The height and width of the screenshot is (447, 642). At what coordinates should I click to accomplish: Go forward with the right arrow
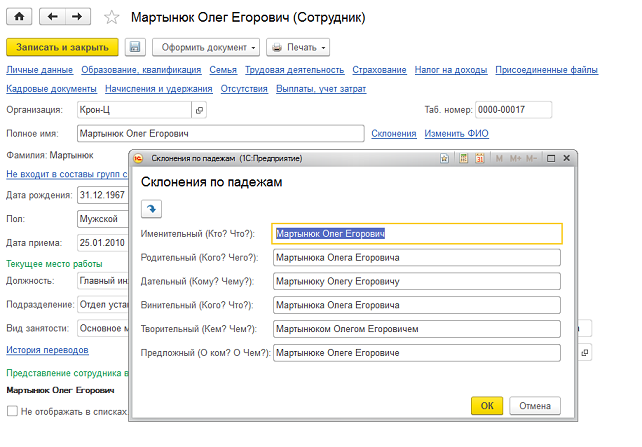point(77,17)
